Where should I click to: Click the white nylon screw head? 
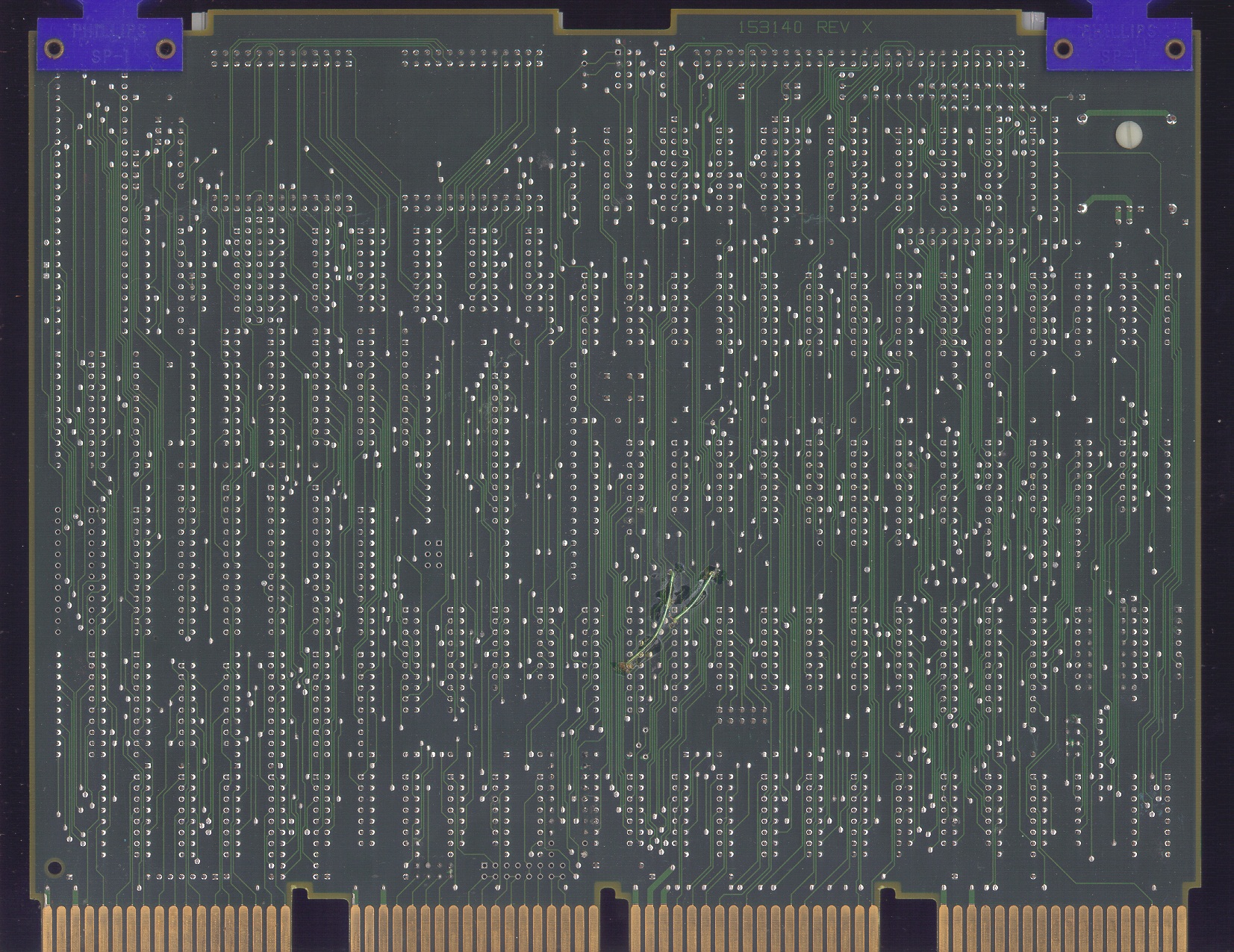click(1128, 135)
